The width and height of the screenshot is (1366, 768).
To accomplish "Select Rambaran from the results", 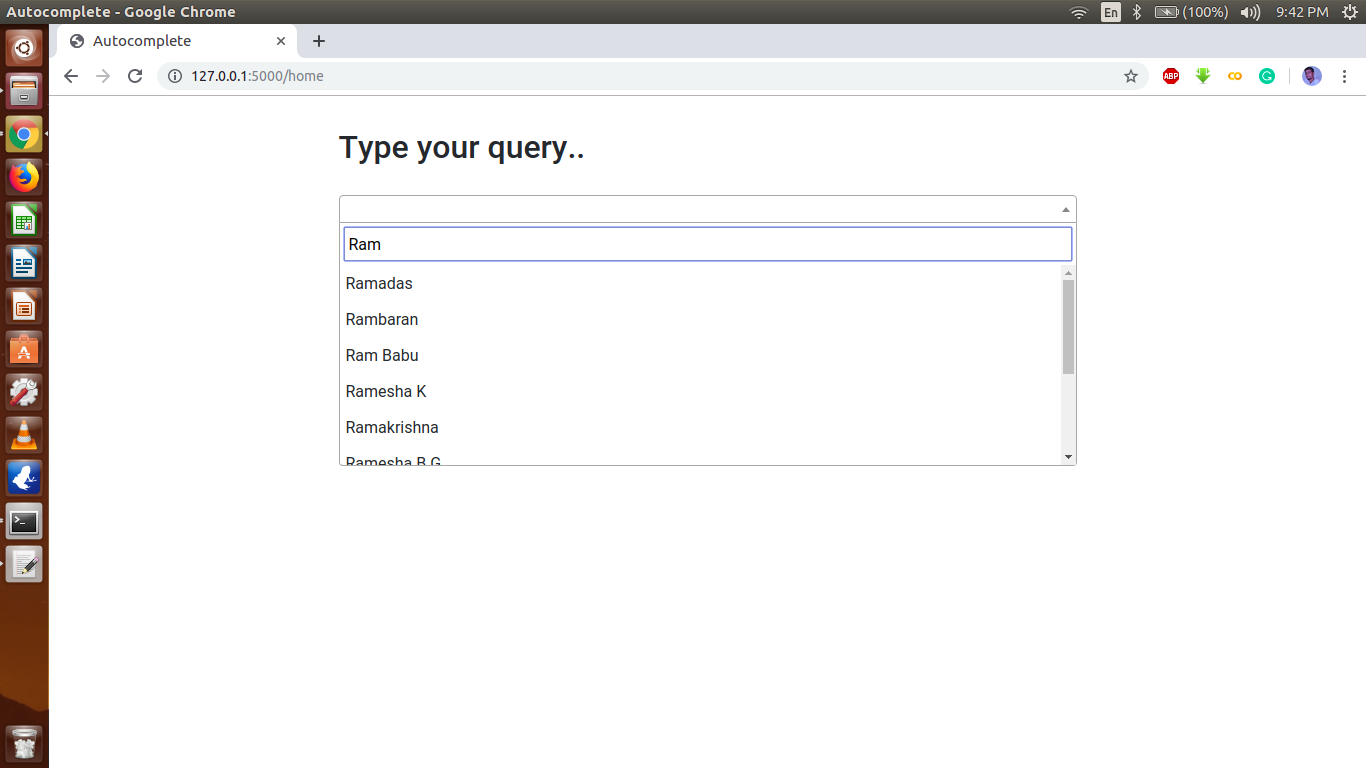I will coord(700,319).
